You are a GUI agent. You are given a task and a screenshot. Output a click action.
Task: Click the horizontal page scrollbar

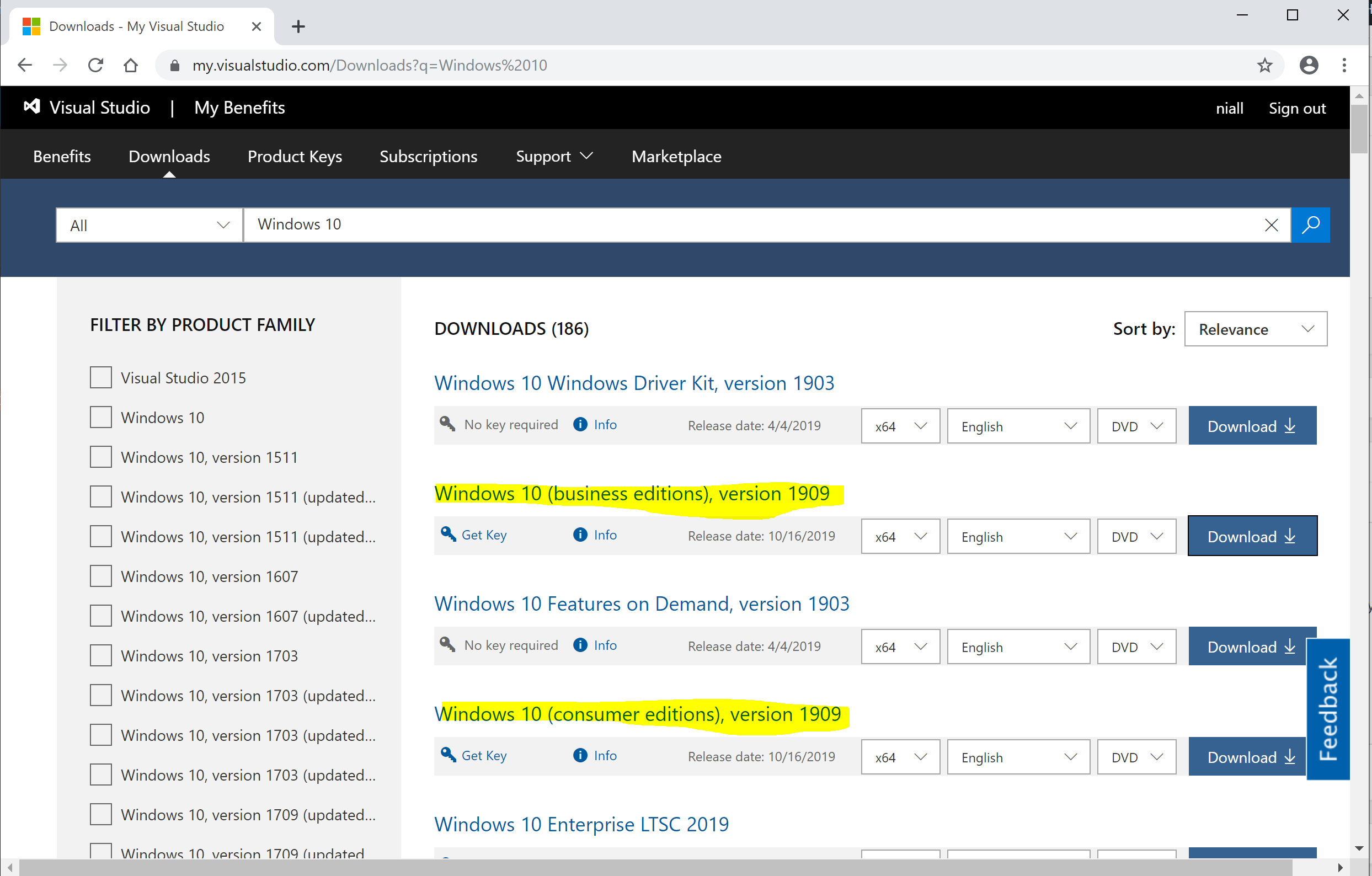[x=655, y=868]
